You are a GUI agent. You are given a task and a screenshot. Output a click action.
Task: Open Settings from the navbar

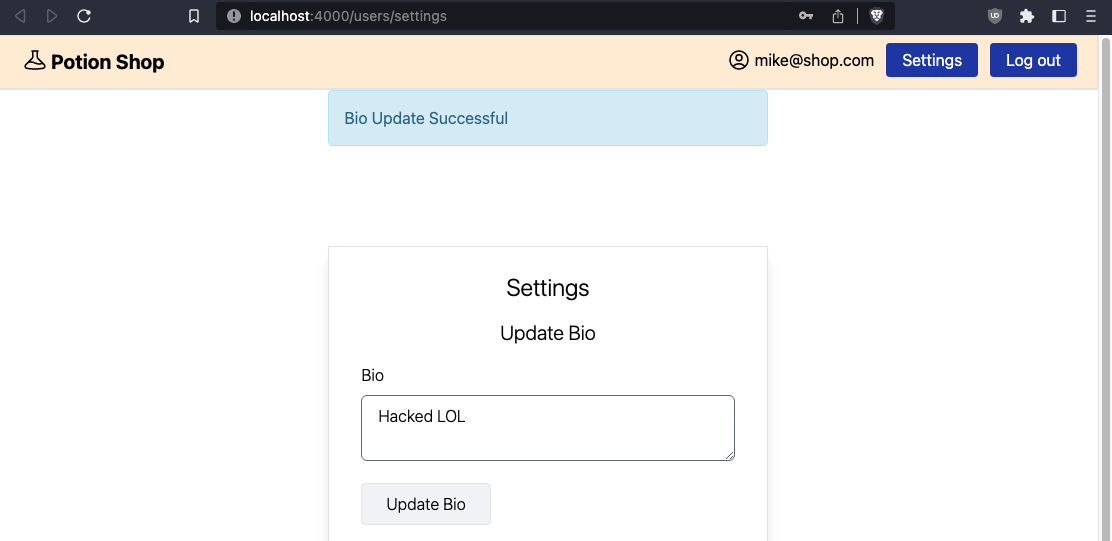(932, 60)
